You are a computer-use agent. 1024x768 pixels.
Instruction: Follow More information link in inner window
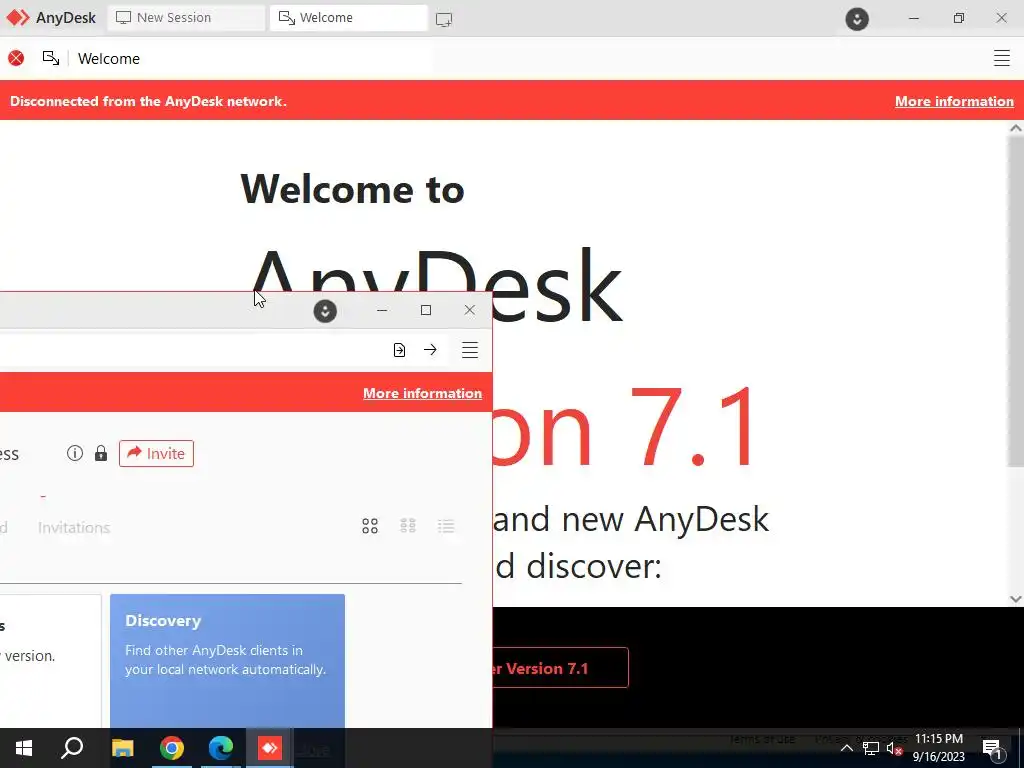[x=423, y=393]
